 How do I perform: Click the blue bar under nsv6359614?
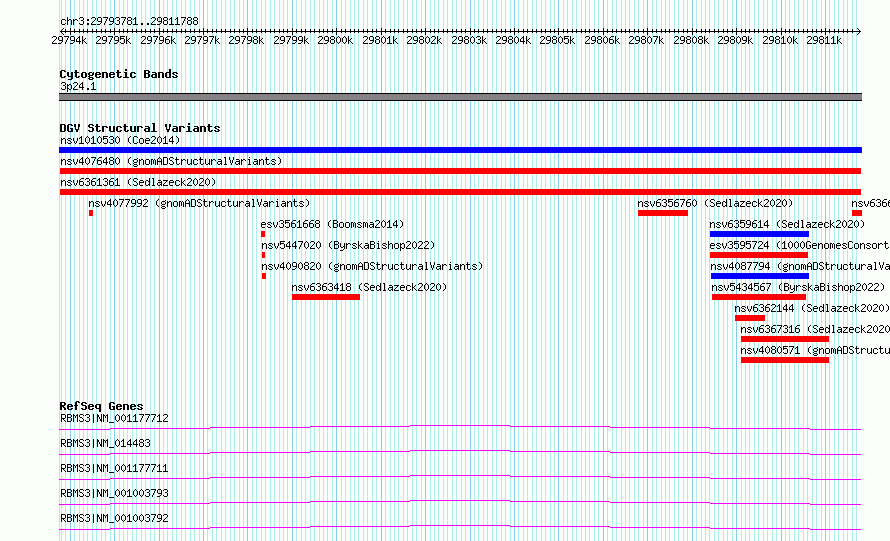click(x=759, y=234)
